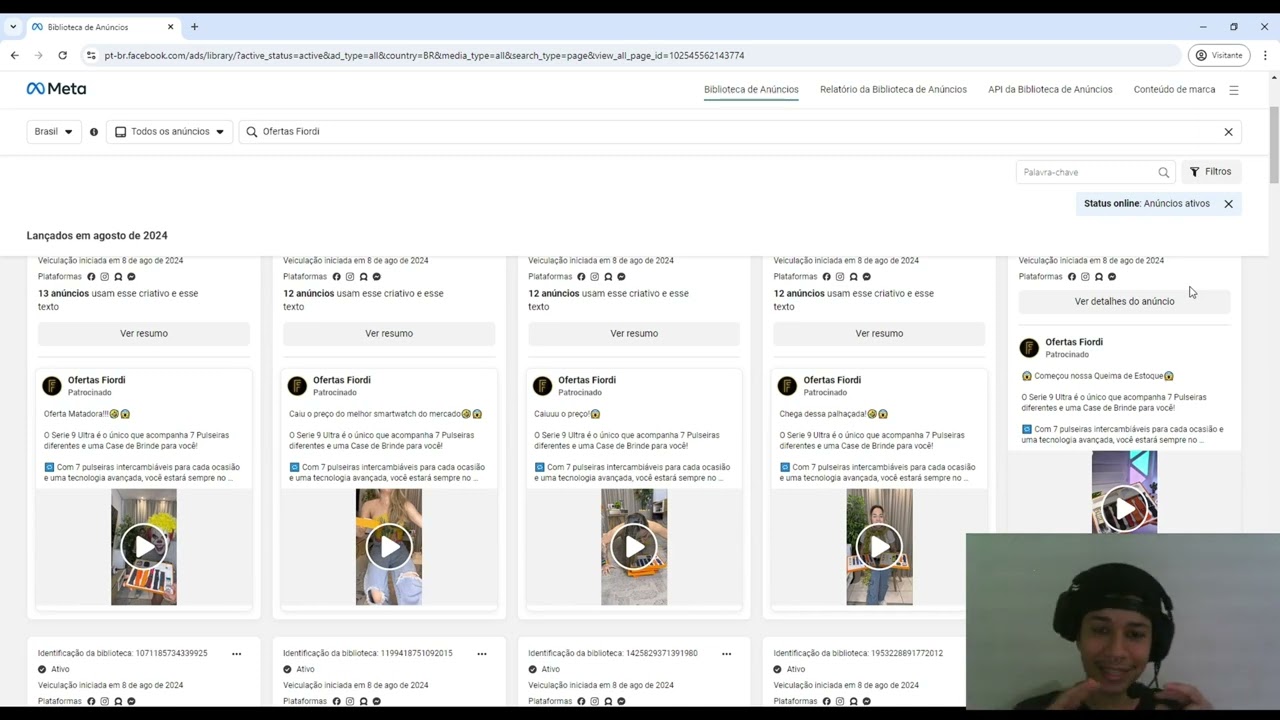Image resolution: width=1280 pixels, height=720 pixels.
Task: Open the Visitante profile button
Action: pos(1219,55)
